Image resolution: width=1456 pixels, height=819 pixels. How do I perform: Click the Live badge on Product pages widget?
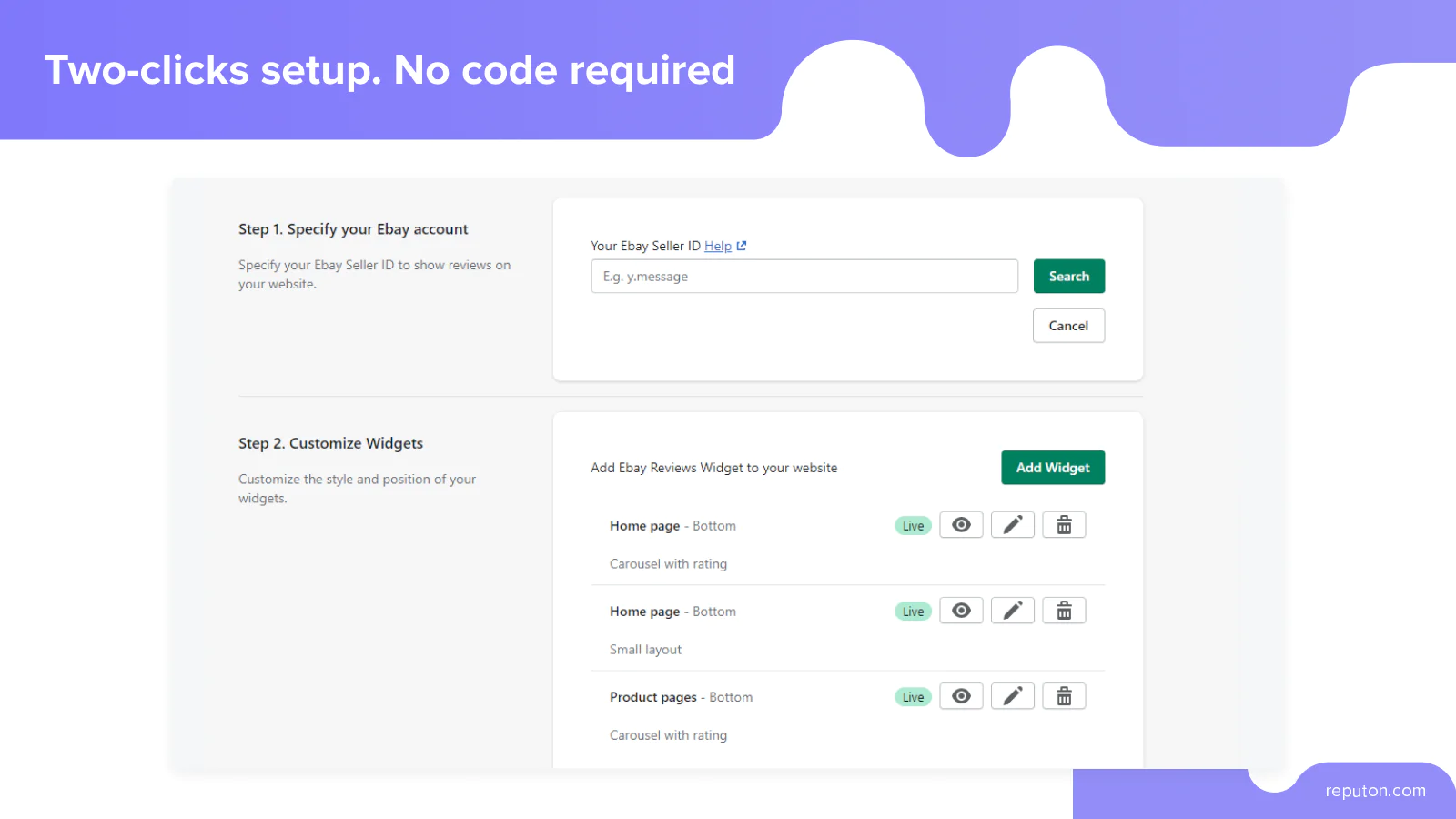(913, 697)
